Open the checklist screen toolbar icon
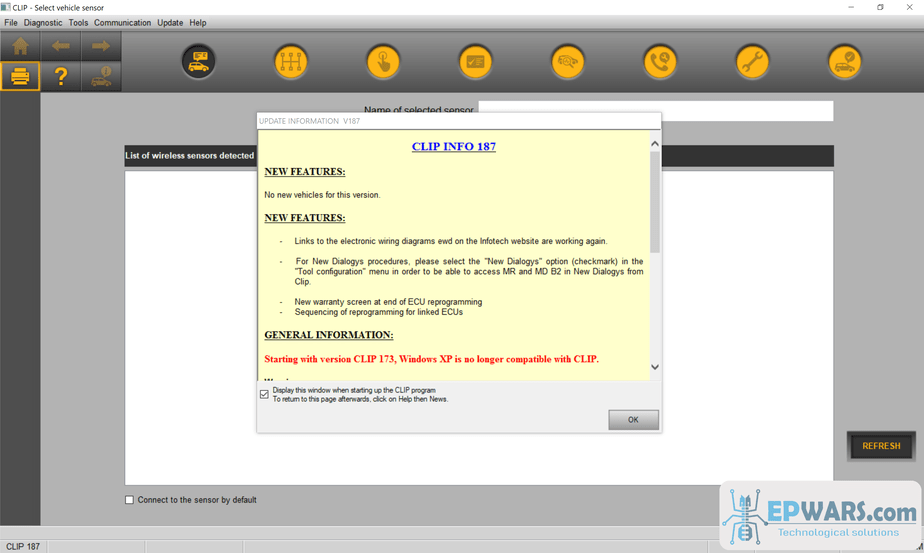 (475, 61)
